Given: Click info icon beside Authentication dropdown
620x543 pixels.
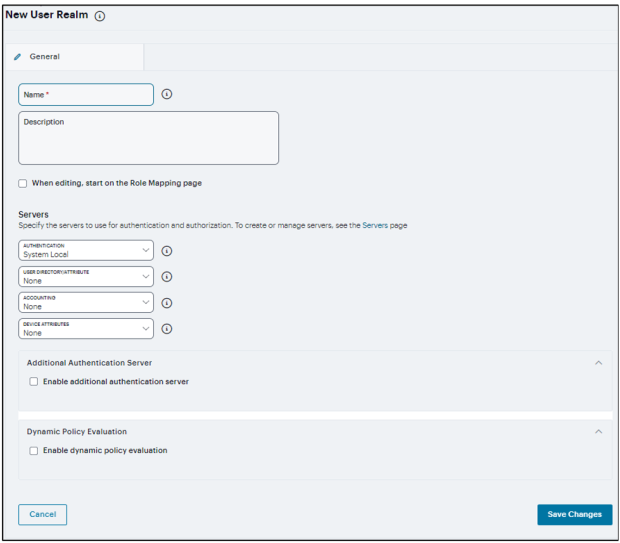Looking at the screenshot, I should [167, 251].
